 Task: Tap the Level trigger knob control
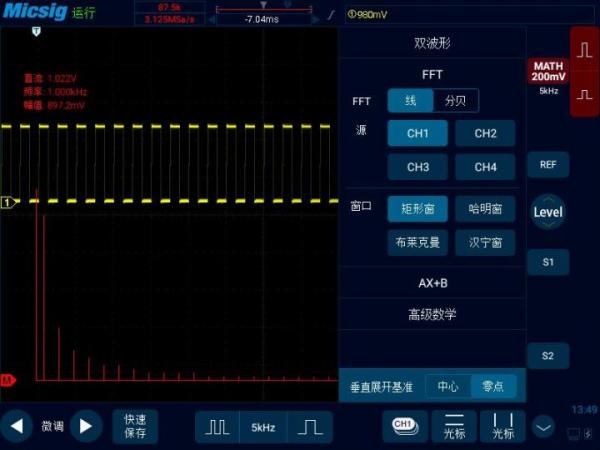(x=548, y=212)
